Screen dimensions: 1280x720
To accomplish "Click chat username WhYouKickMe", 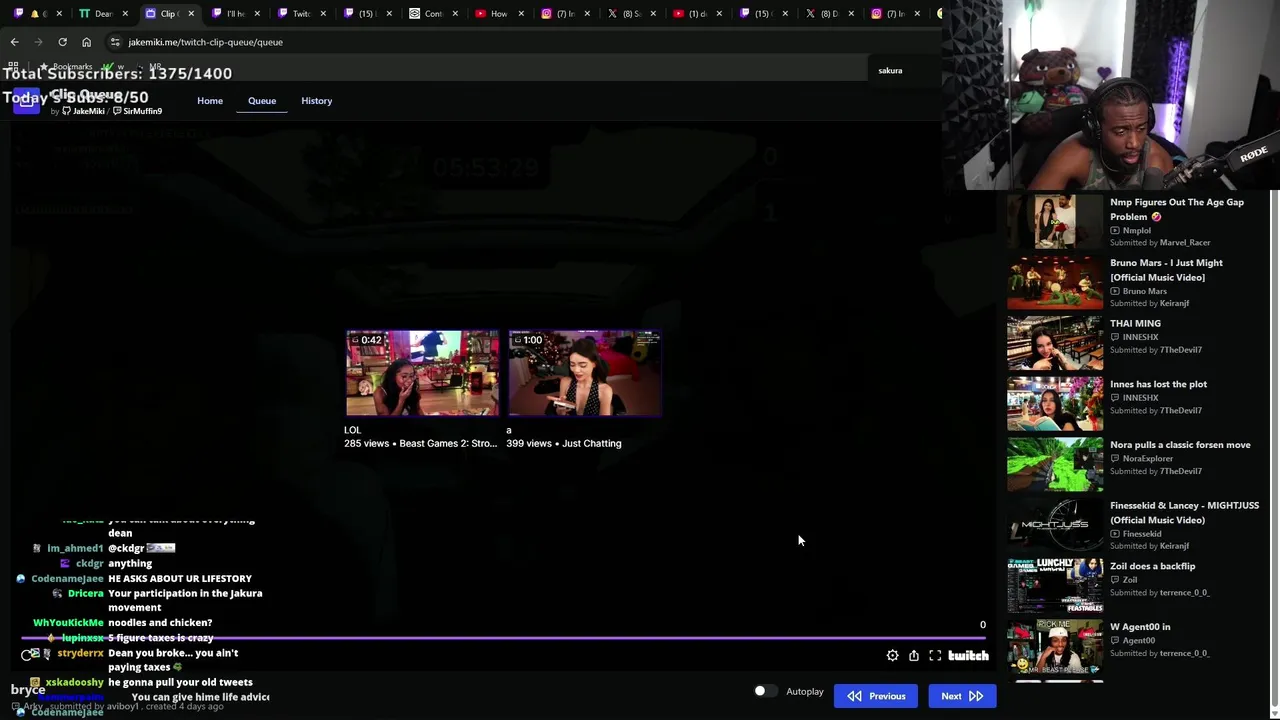I will (x=68, y=623).
